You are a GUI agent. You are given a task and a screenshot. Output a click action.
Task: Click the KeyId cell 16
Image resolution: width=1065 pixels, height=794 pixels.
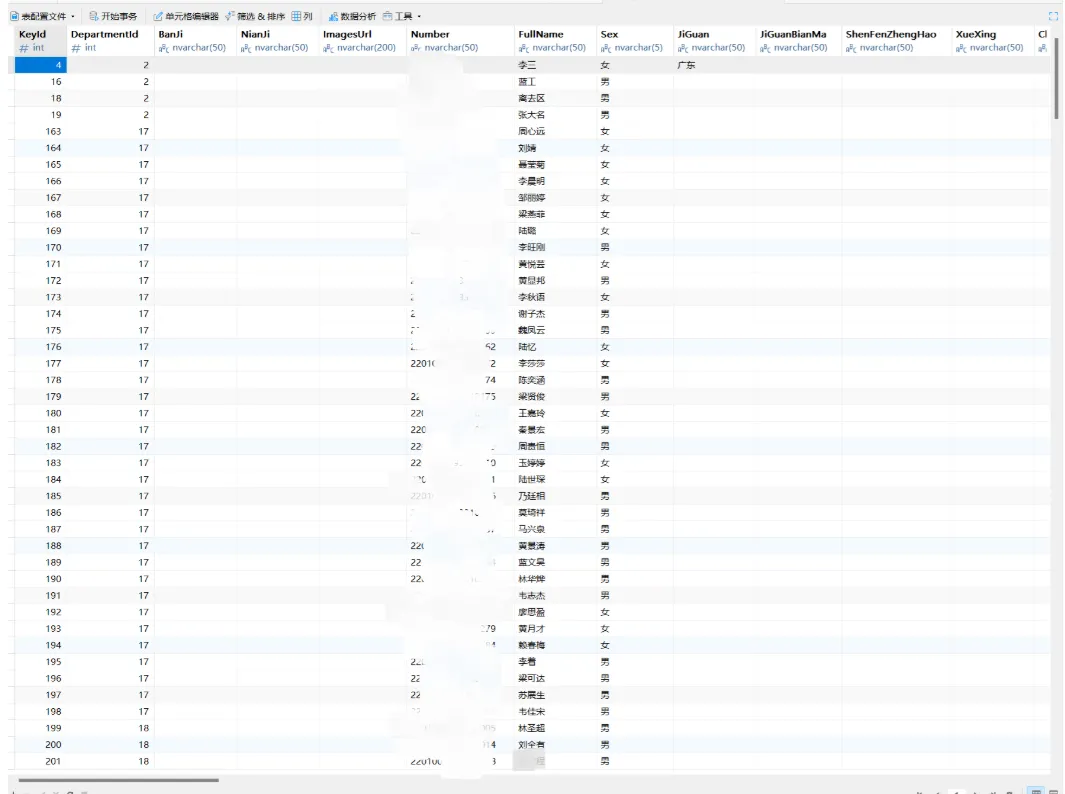pyautogui.click(x=41, y=82)
